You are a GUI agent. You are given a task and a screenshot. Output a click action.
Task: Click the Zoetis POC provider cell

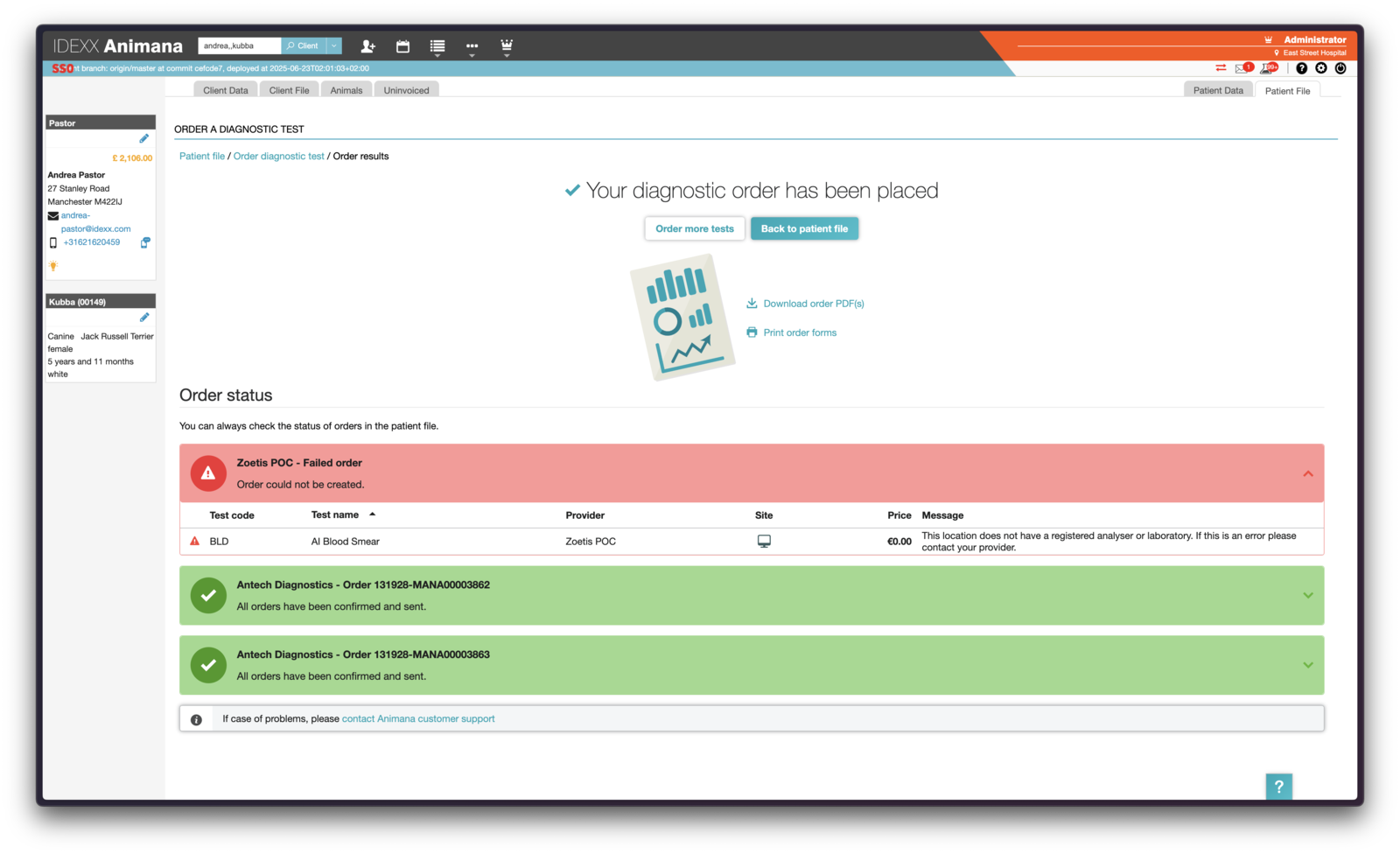click(x=591, y=542)
